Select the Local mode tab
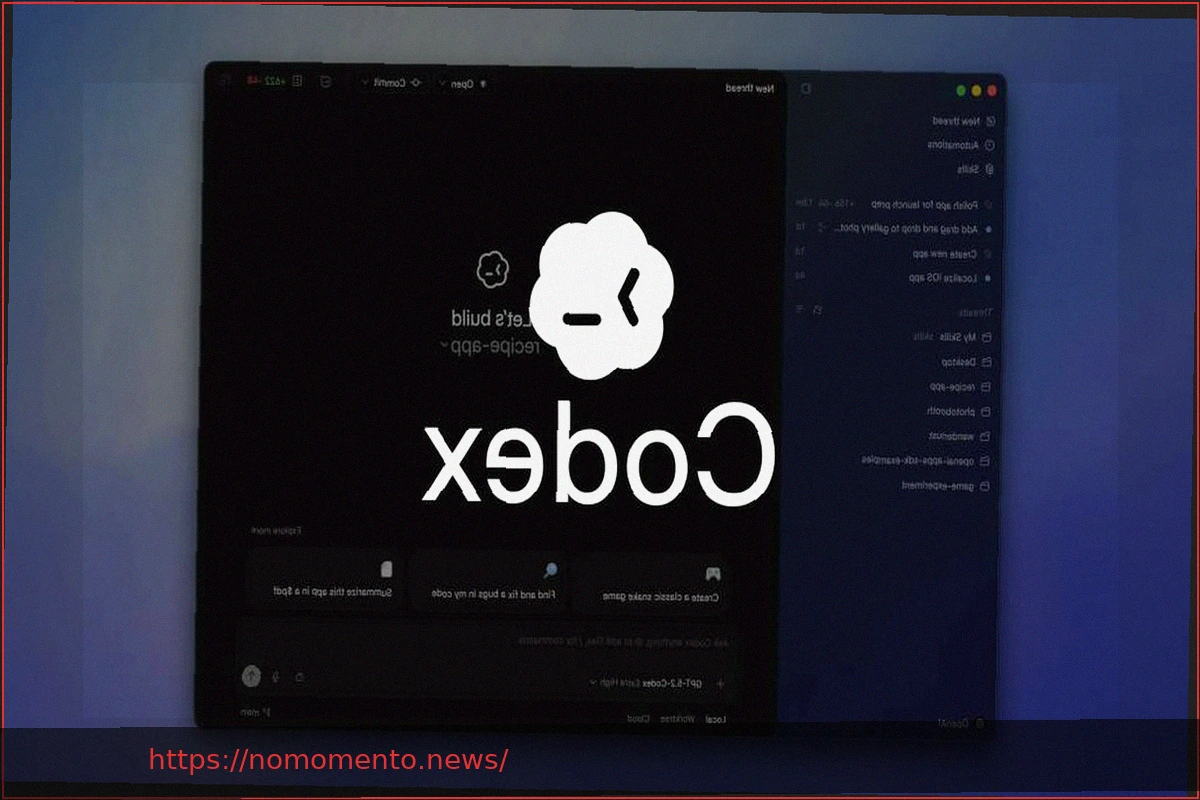This screenshot has height=800, width=1200. (716, 719)
